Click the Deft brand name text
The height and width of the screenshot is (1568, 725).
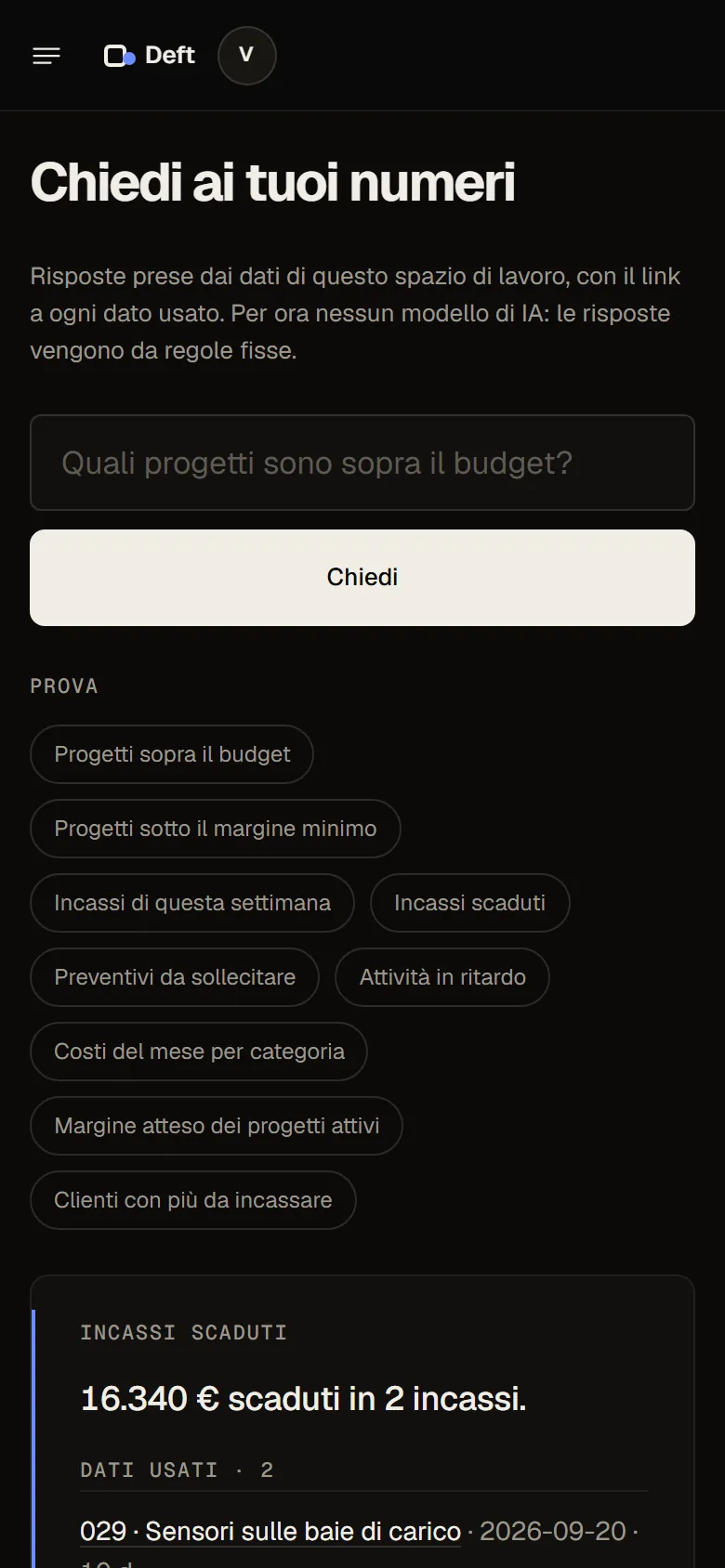[170, 56]
